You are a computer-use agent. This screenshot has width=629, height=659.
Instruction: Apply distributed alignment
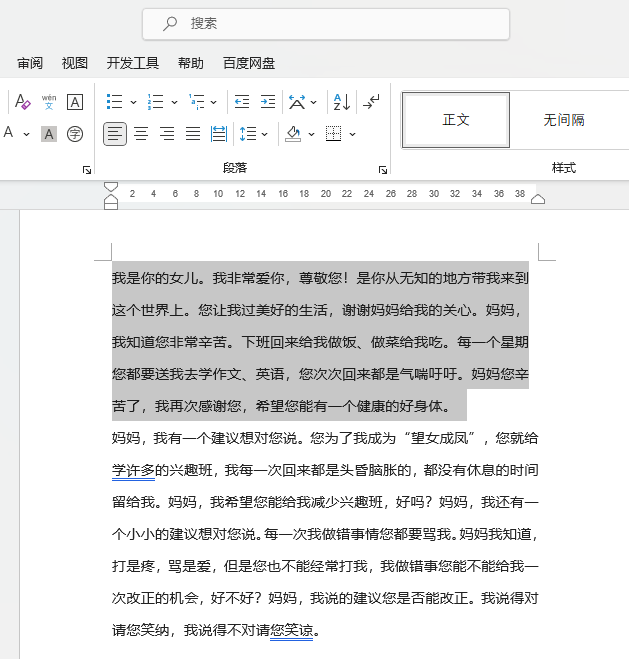219,134
